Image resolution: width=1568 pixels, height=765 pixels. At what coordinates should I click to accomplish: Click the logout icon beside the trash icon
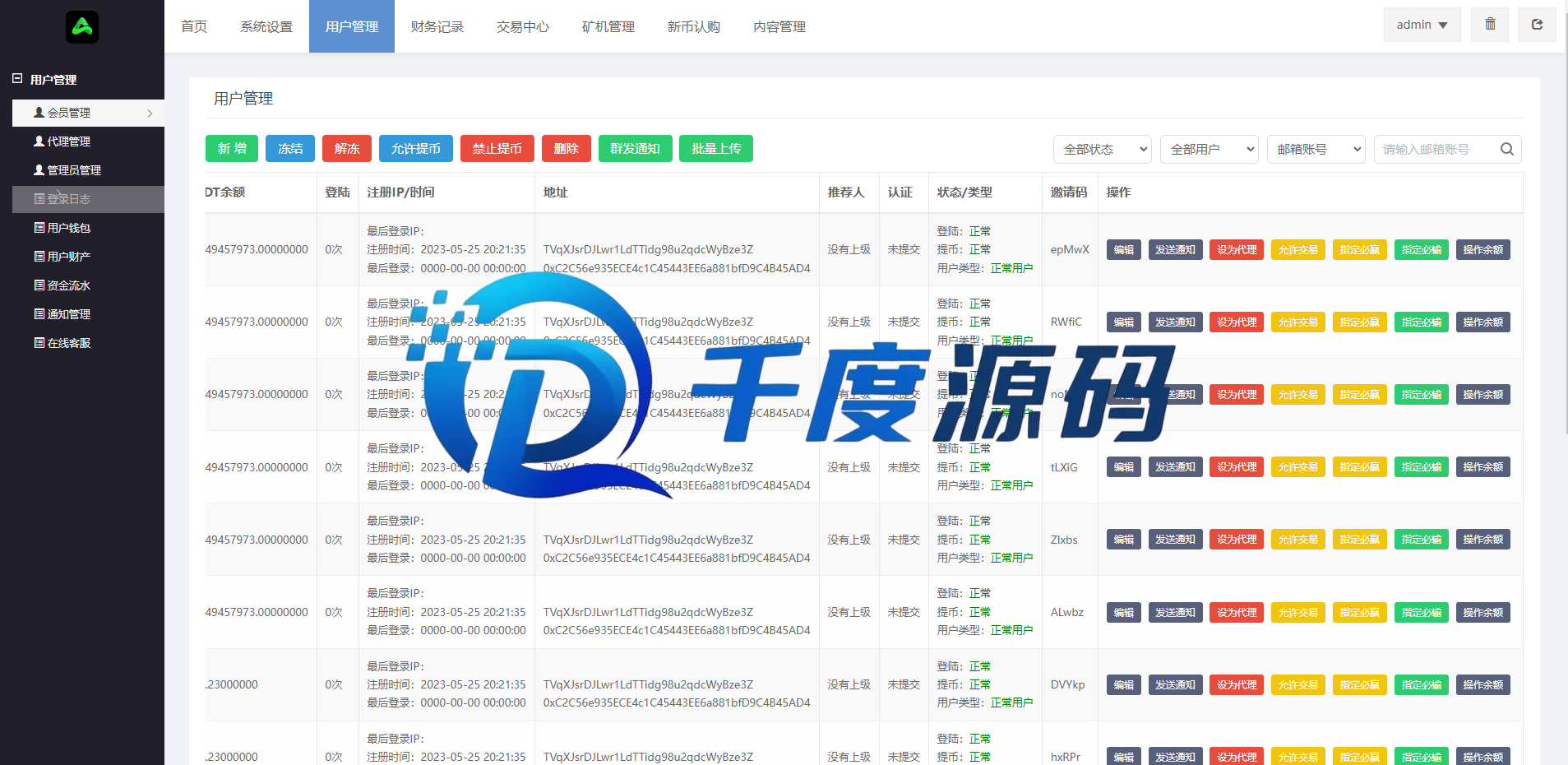(x=1537, y=25)
